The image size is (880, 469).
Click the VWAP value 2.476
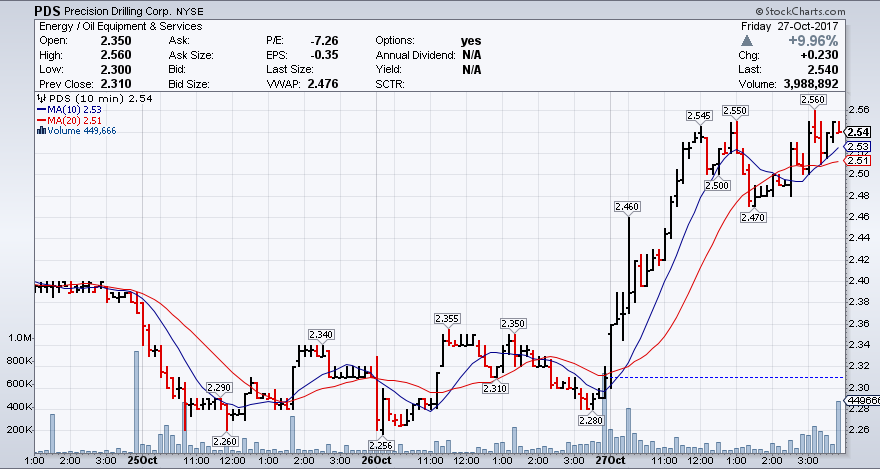pos(323,83)
